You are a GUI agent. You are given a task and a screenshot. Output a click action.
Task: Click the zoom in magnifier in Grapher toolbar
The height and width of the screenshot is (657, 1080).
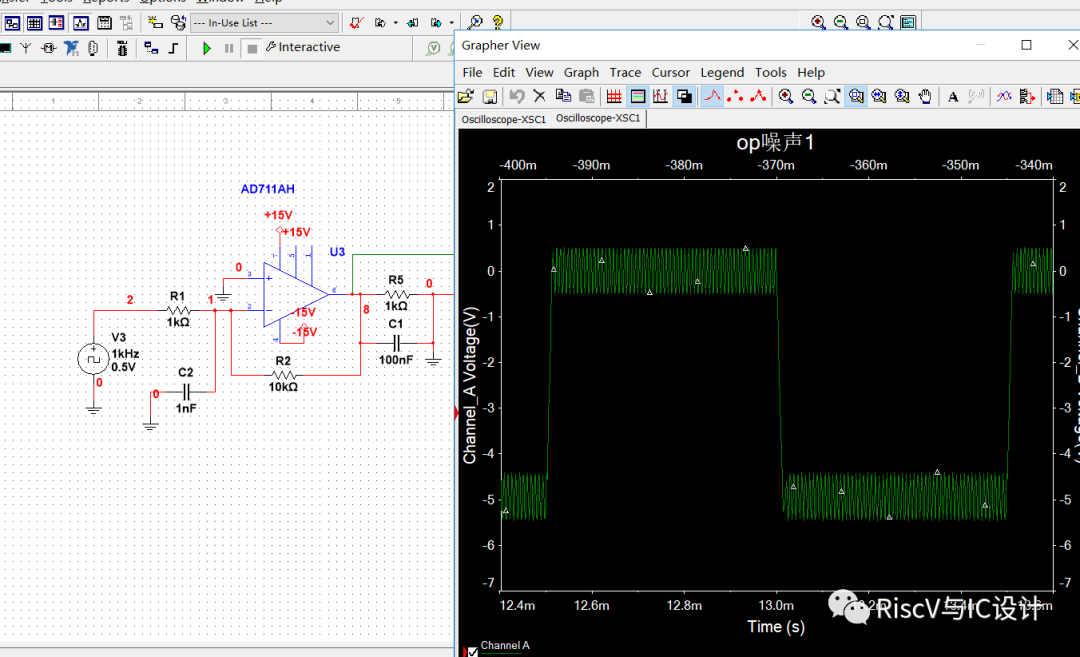[x=786, y=96]
